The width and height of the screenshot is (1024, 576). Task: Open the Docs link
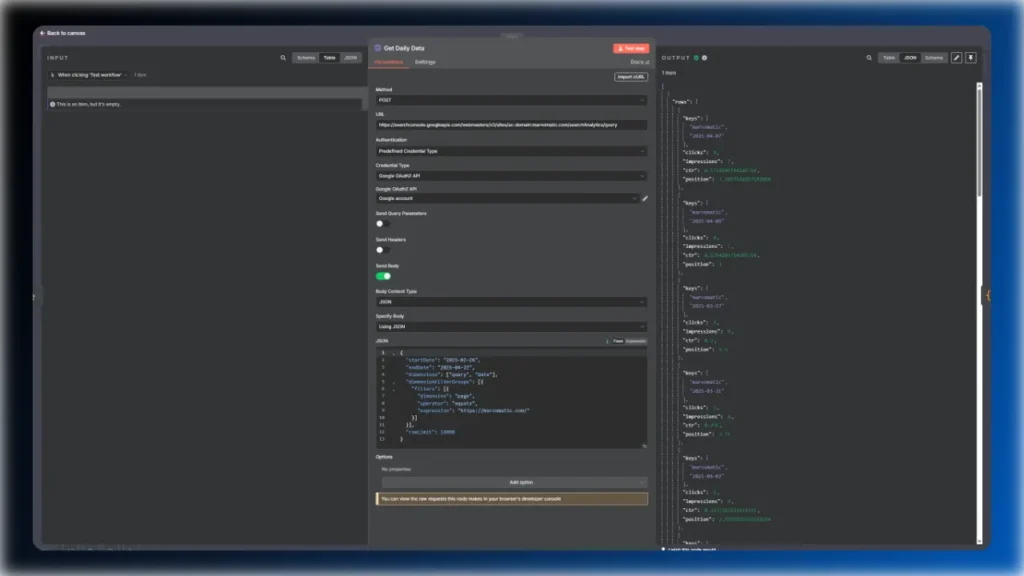(x=639, y=62)
